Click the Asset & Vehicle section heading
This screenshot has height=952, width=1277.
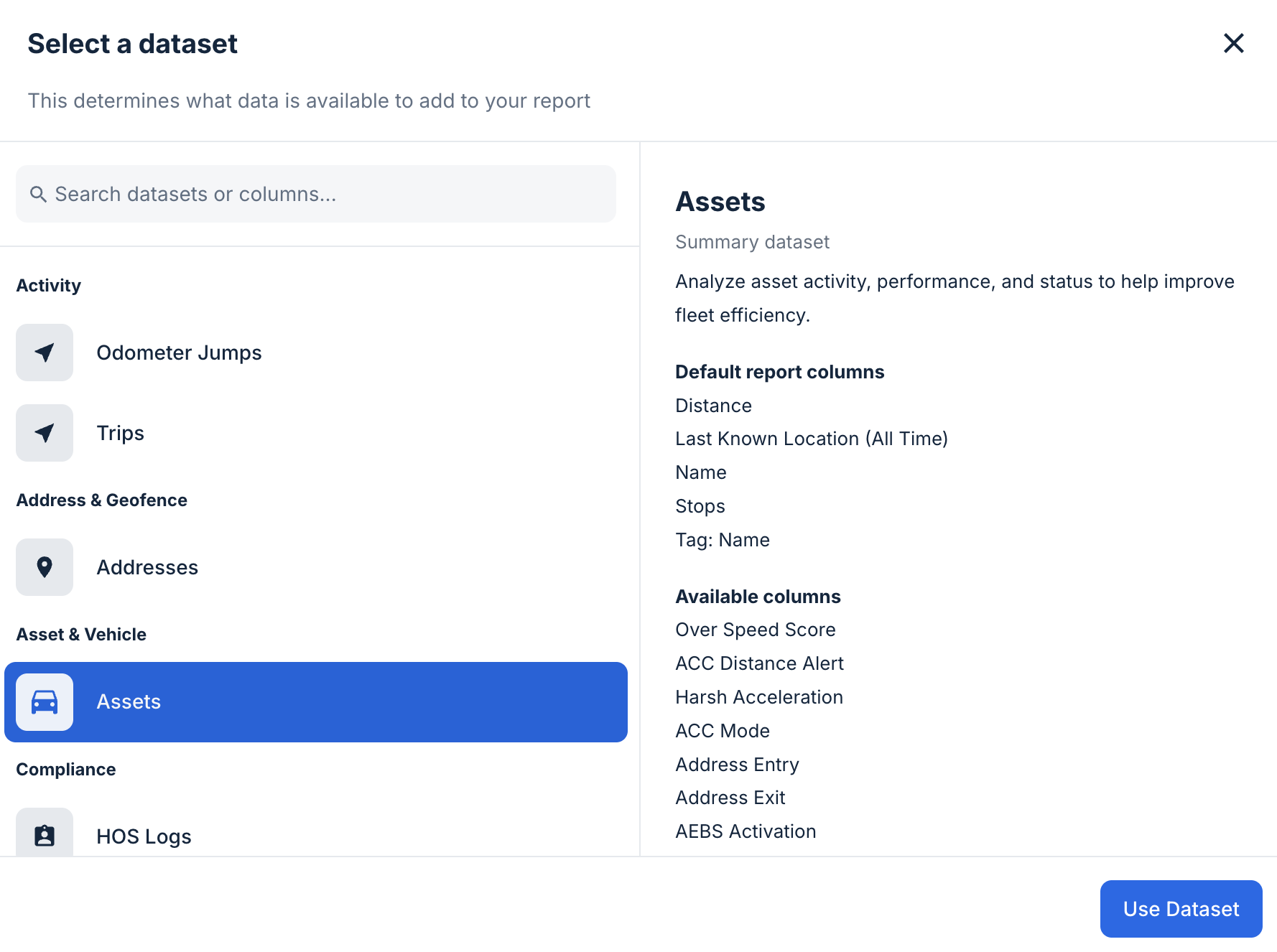coord(81,634)
